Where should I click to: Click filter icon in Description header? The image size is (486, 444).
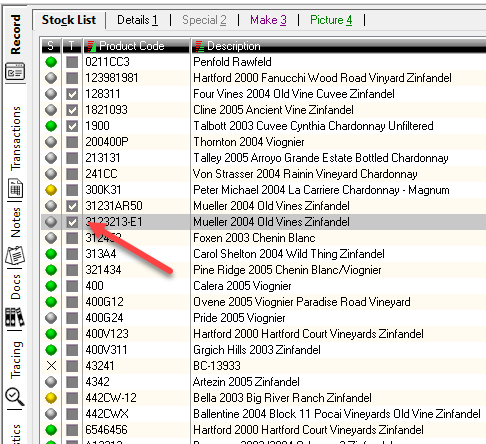pyautogui.click(x=199, y=46)
